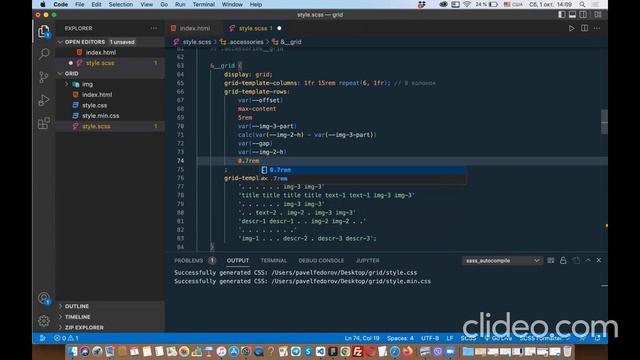
Task: Click Spaces: 4 indentation setting
Action: point(400,338)
